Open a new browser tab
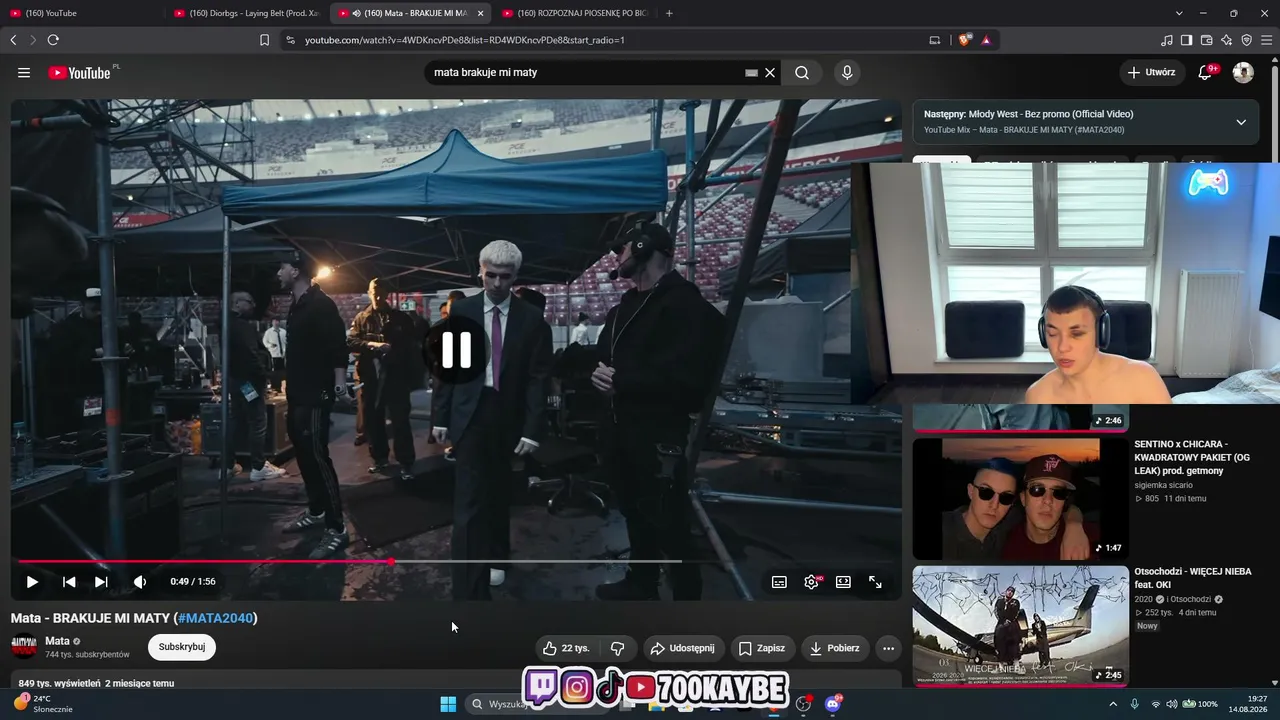The height and width of the screenshot is (720, 1280). [669, 13]
